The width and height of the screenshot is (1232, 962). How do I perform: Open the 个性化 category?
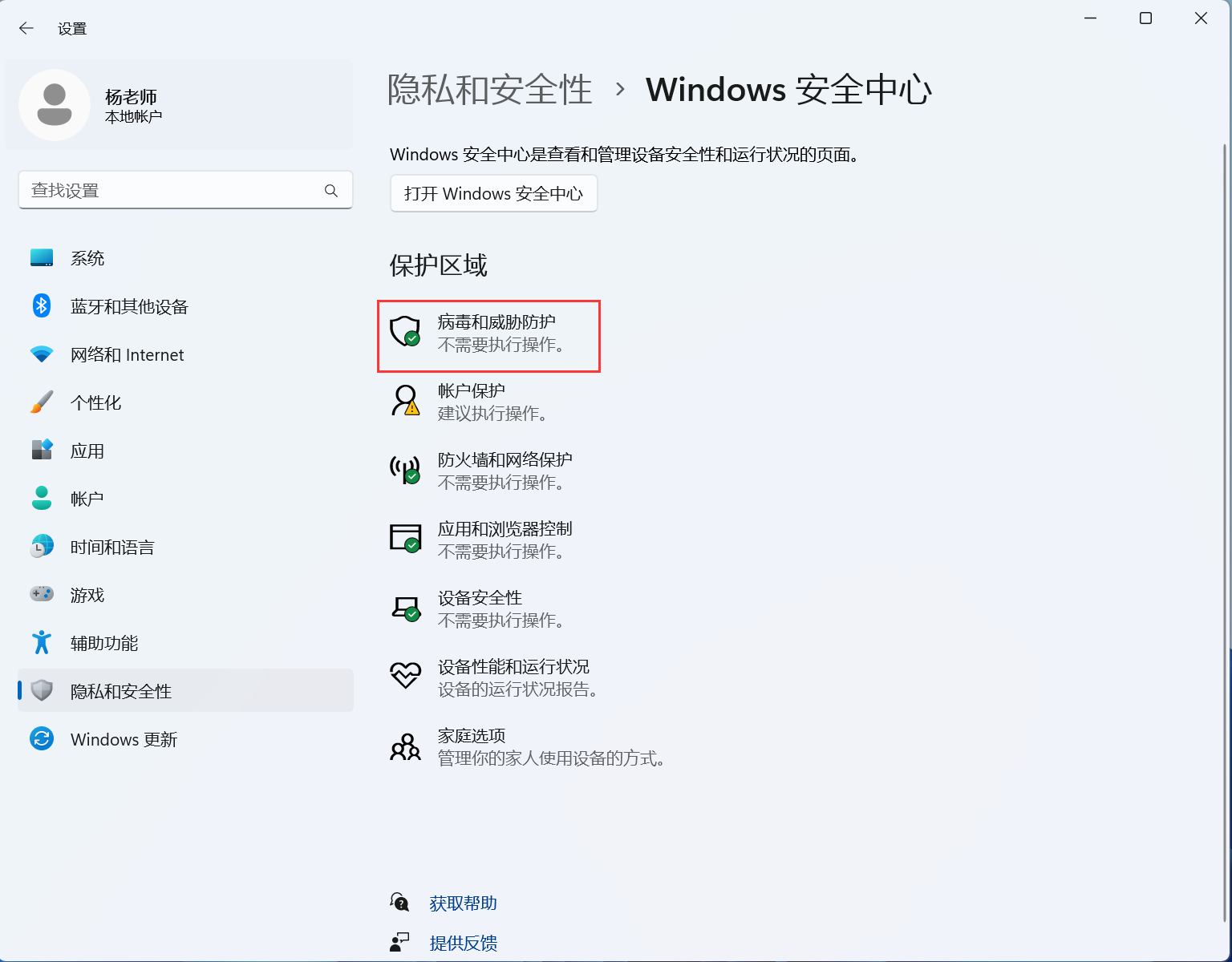185,402
